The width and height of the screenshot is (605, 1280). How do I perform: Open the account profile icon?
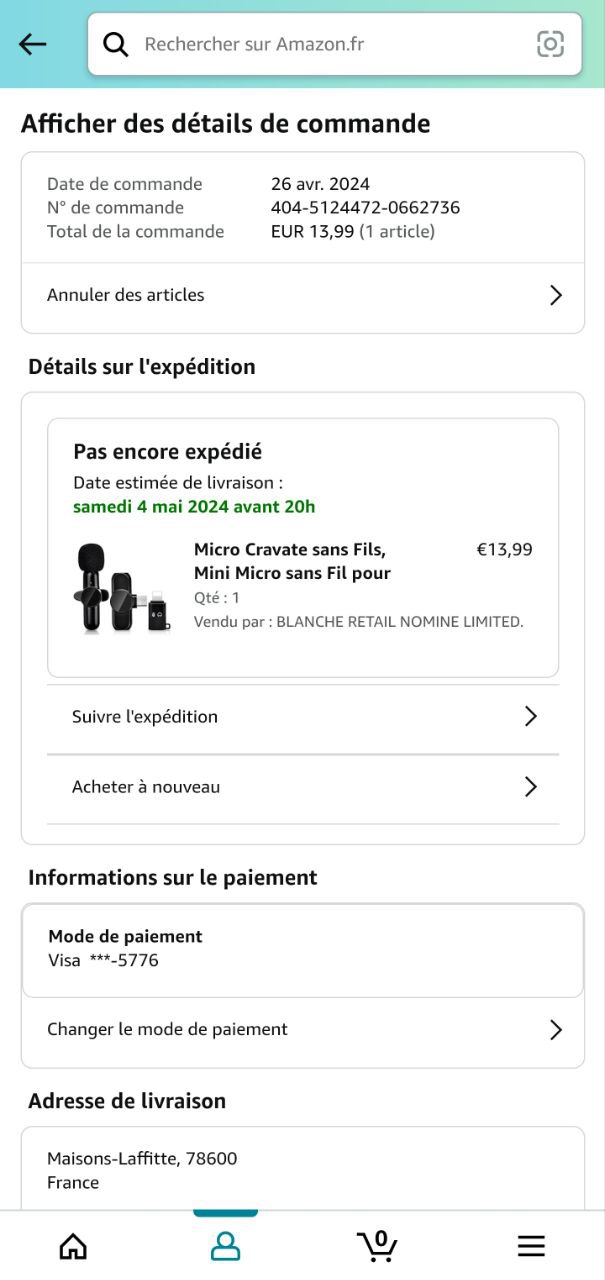(225, 1245)
